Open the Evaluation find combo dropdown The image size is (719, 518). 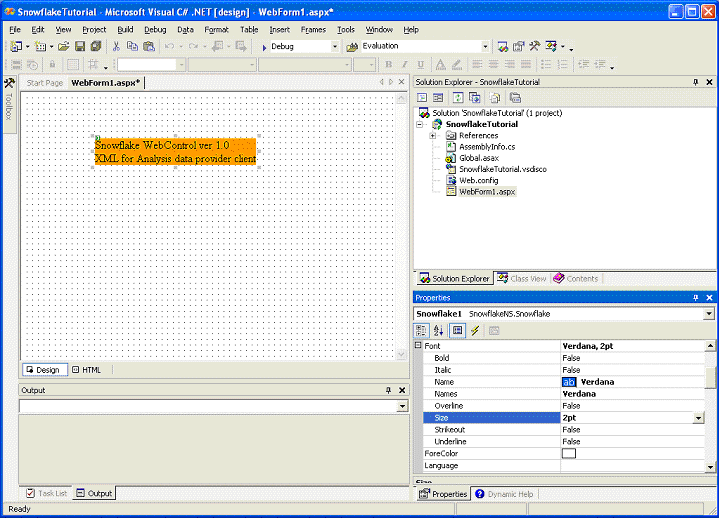[x=485, y=46]
